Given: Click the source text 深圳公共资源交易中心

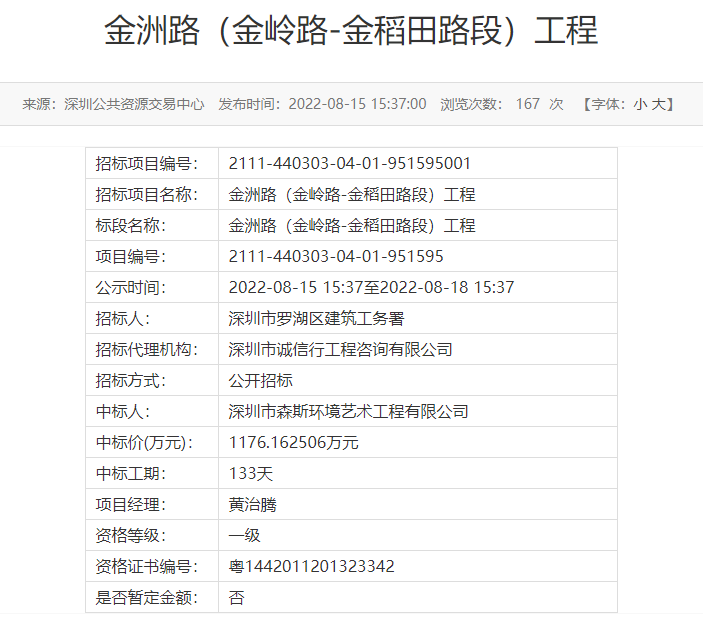Looking at the screenshot, I should 134,104.
